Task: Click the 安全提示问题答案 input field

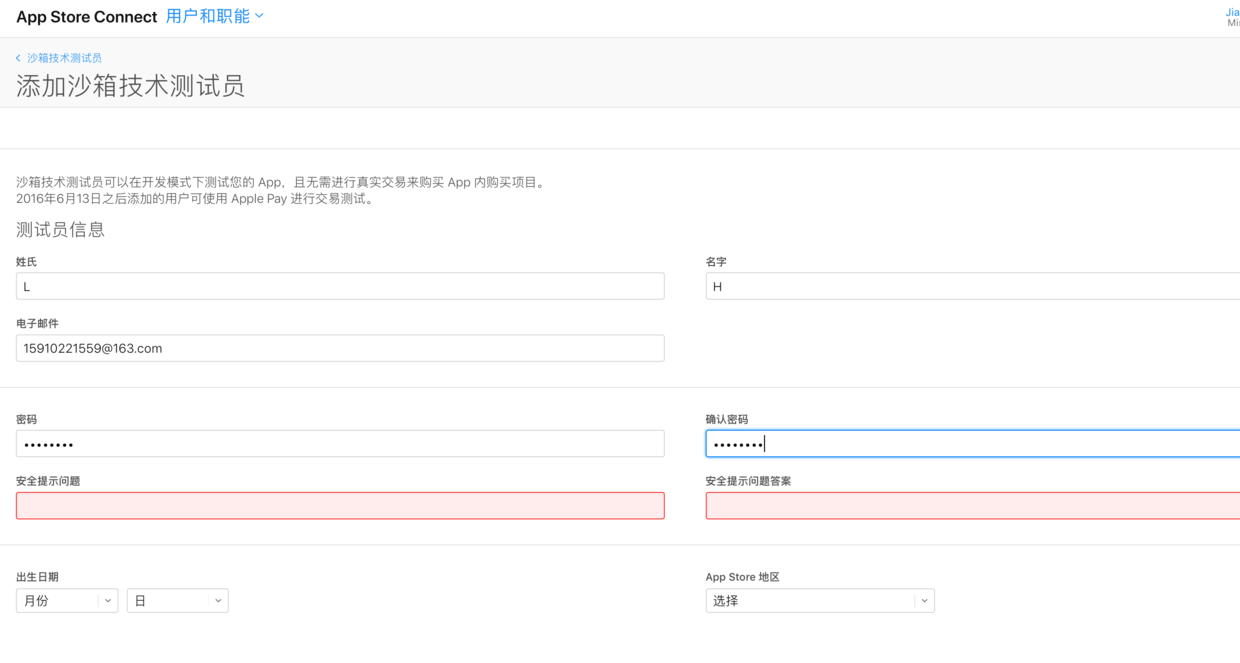Action: [x=972, y=506]
